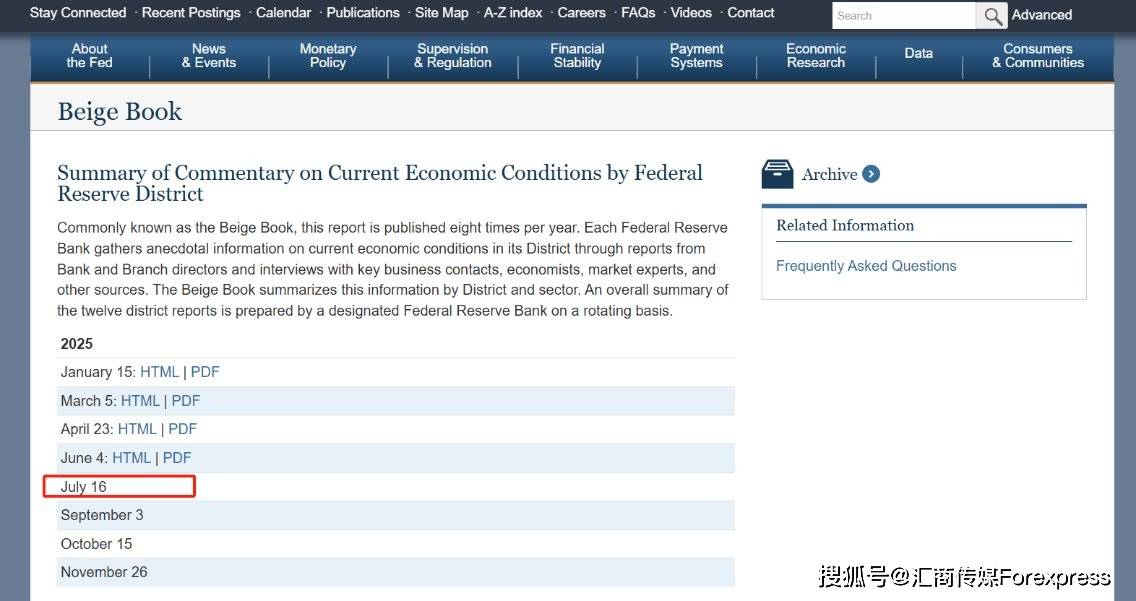Open Supervision & Regulation menu
This screenshot has height=601, width=1136.
[x=453, y=56]
